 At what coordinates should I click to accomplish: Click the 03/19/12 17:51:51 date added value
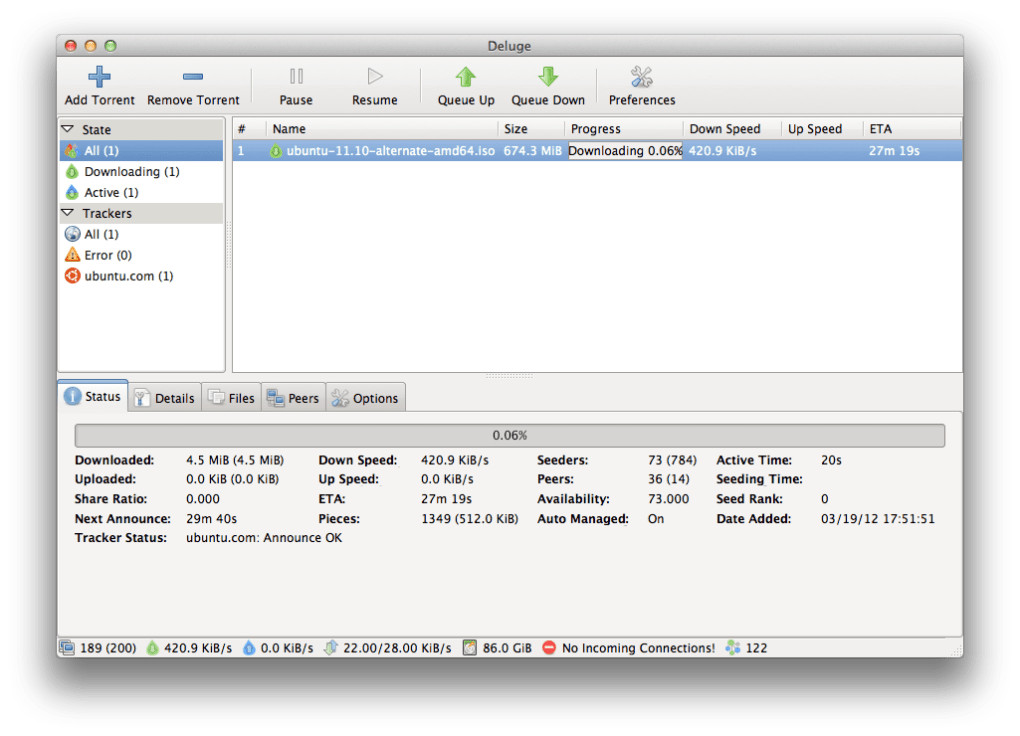point(878,519)
